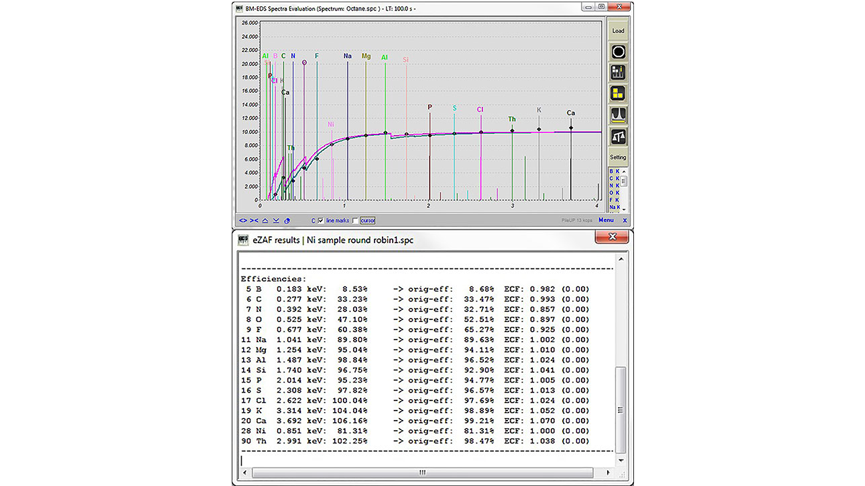The image size is (865, 486).
Task: Click the BM-EDS Spectra Evaluation title icon
Action: coord(239,8)
